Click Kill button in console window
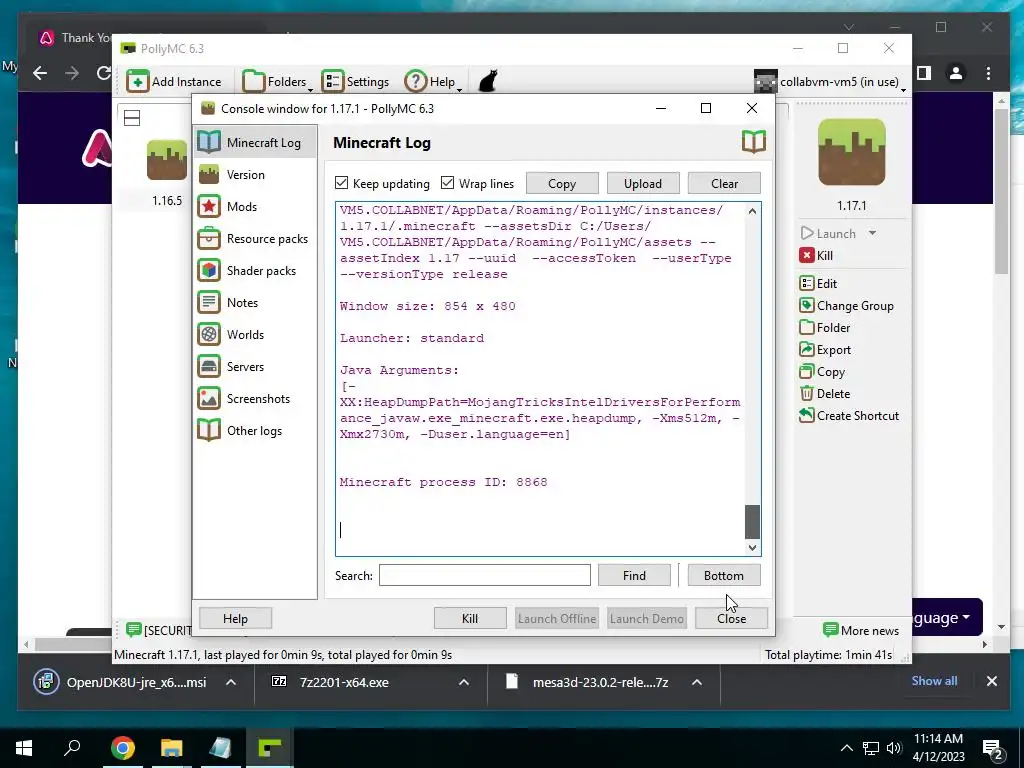 (470, 618)
